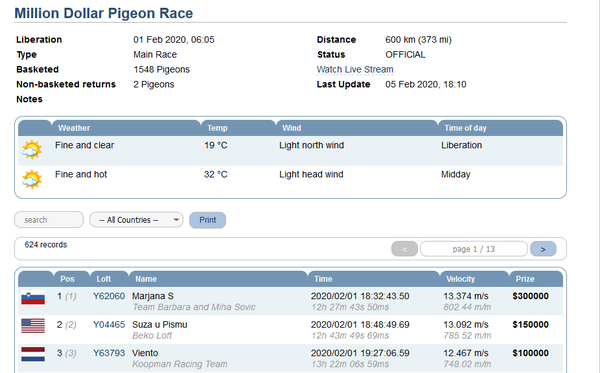
Task: Click the Netherlands flag icon
Action: [x=33, y=354]
